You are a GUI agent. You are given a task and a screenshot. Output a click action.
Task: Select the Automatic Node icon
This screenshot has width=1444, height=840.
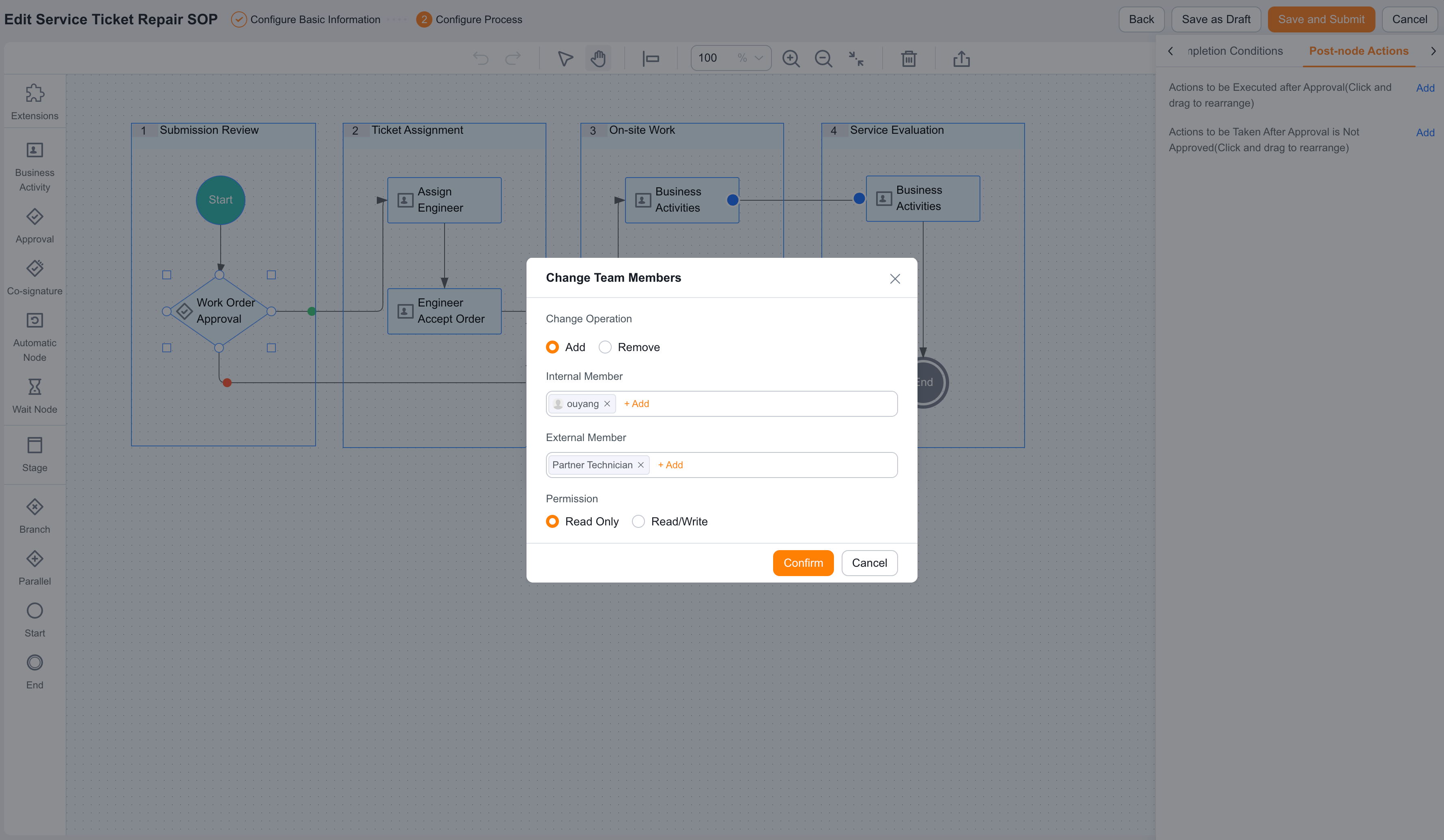34,320
